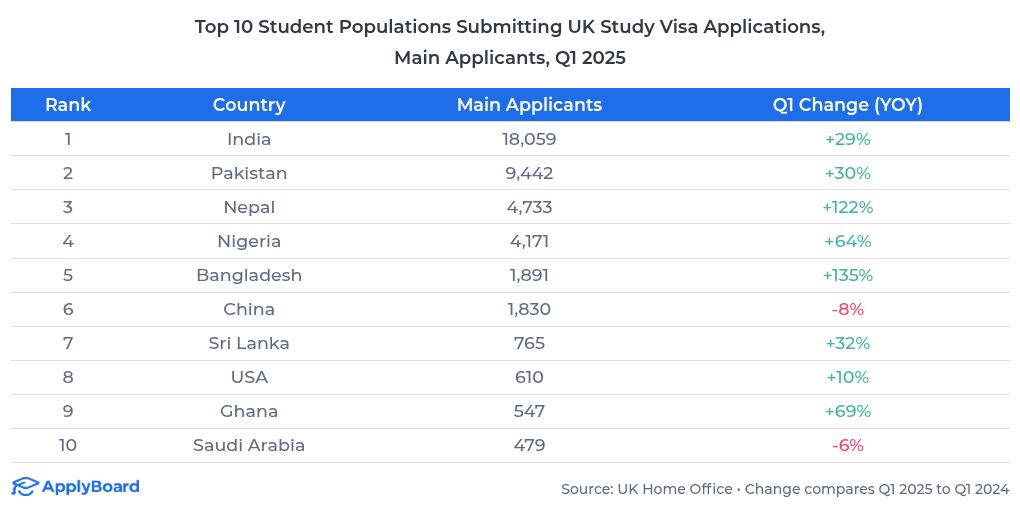Click the Q1 Change (YOY) header
This screenshot has height=511, width=1020.
click(847, 105)
